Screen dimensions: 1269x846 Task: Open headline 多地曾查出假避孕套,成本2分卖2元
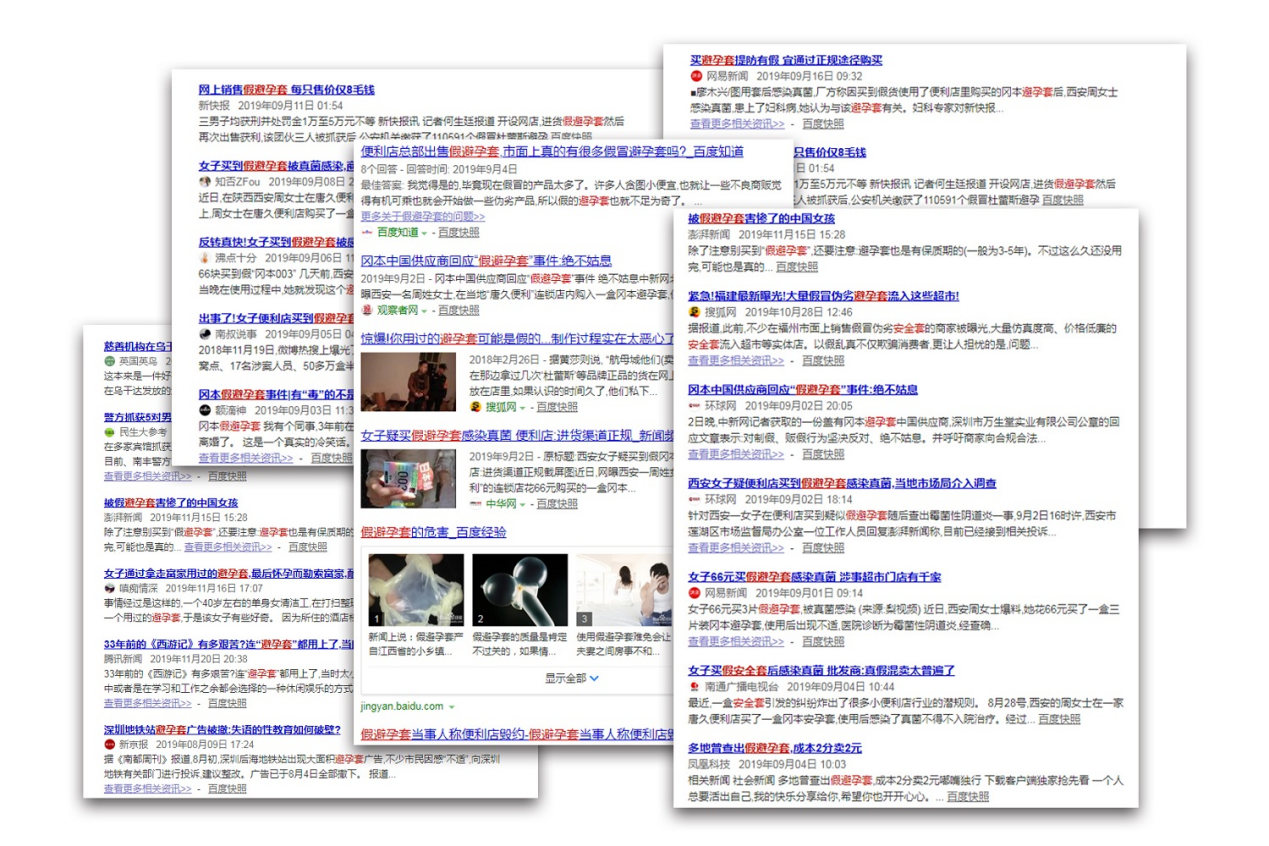(x=774, y=748)
